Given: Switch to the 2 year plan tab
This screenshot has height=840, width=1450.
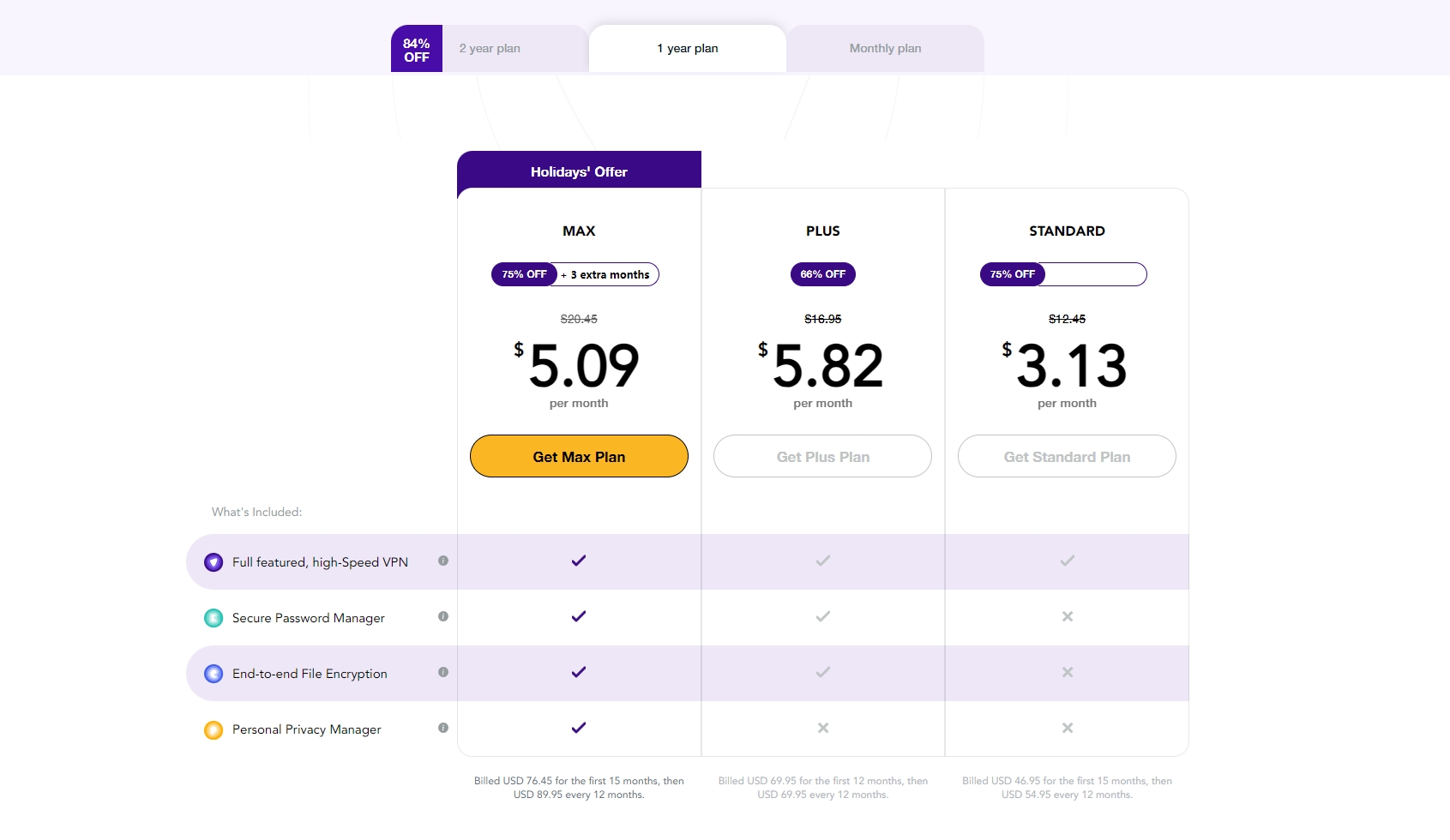Looking at the screenshot, I should pos(490,48).
